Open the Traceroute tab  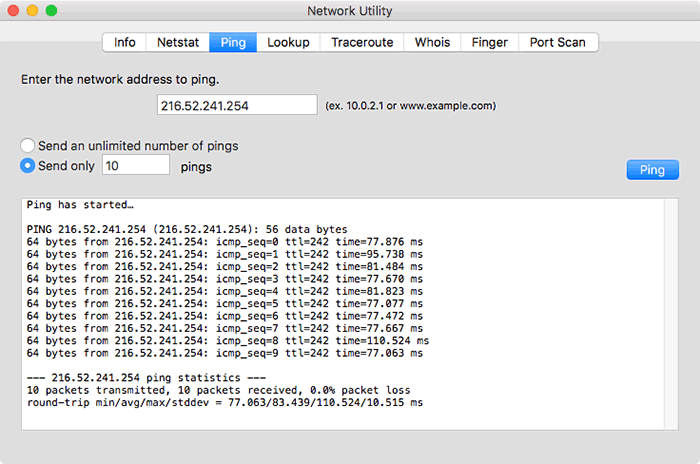tap(363, 42)
